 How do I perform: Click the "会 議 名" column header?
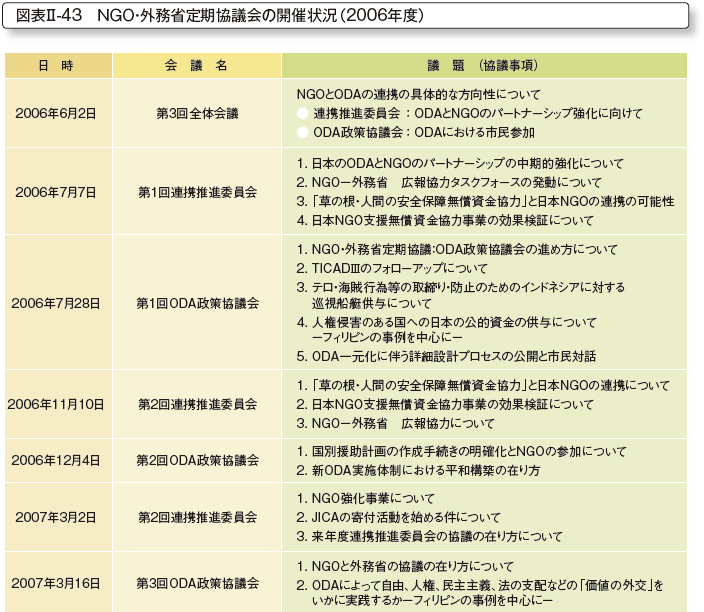196,66
